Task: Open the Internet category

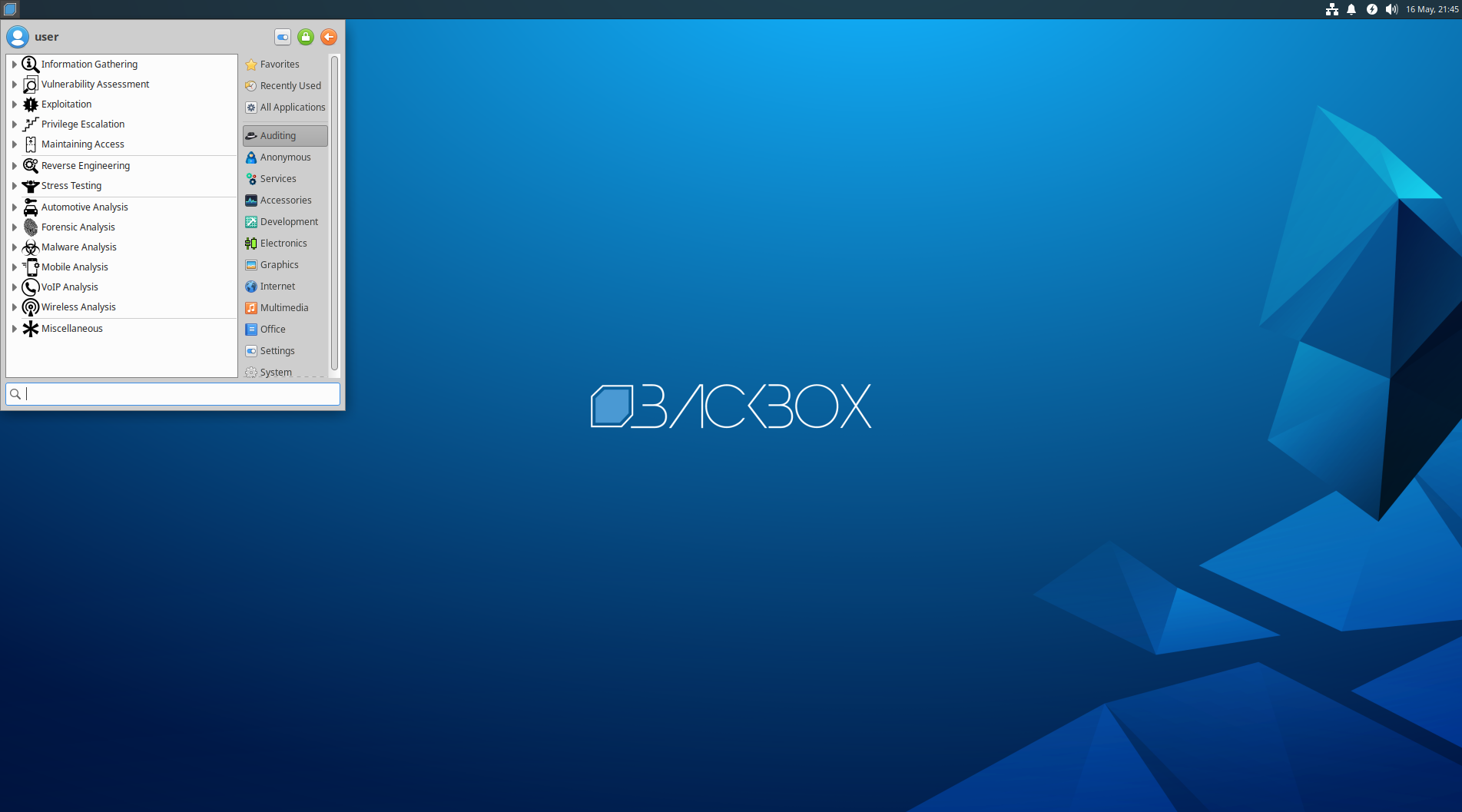Action: pyautogui.click(x=285, y=287)
